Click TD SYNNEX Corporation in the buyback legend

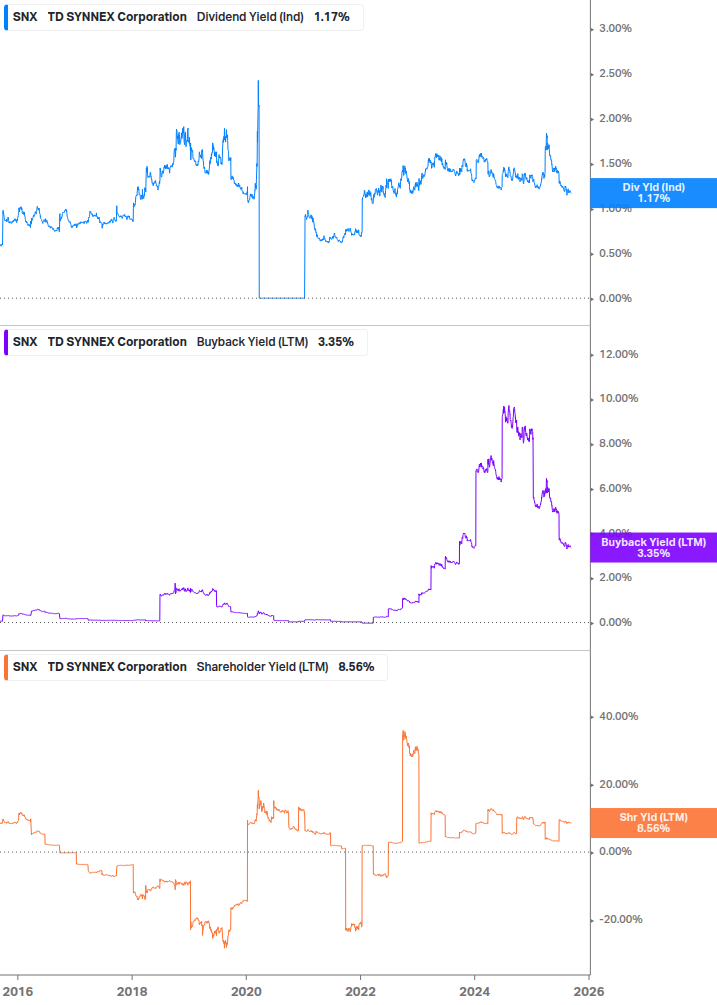(x=117, y=342)
